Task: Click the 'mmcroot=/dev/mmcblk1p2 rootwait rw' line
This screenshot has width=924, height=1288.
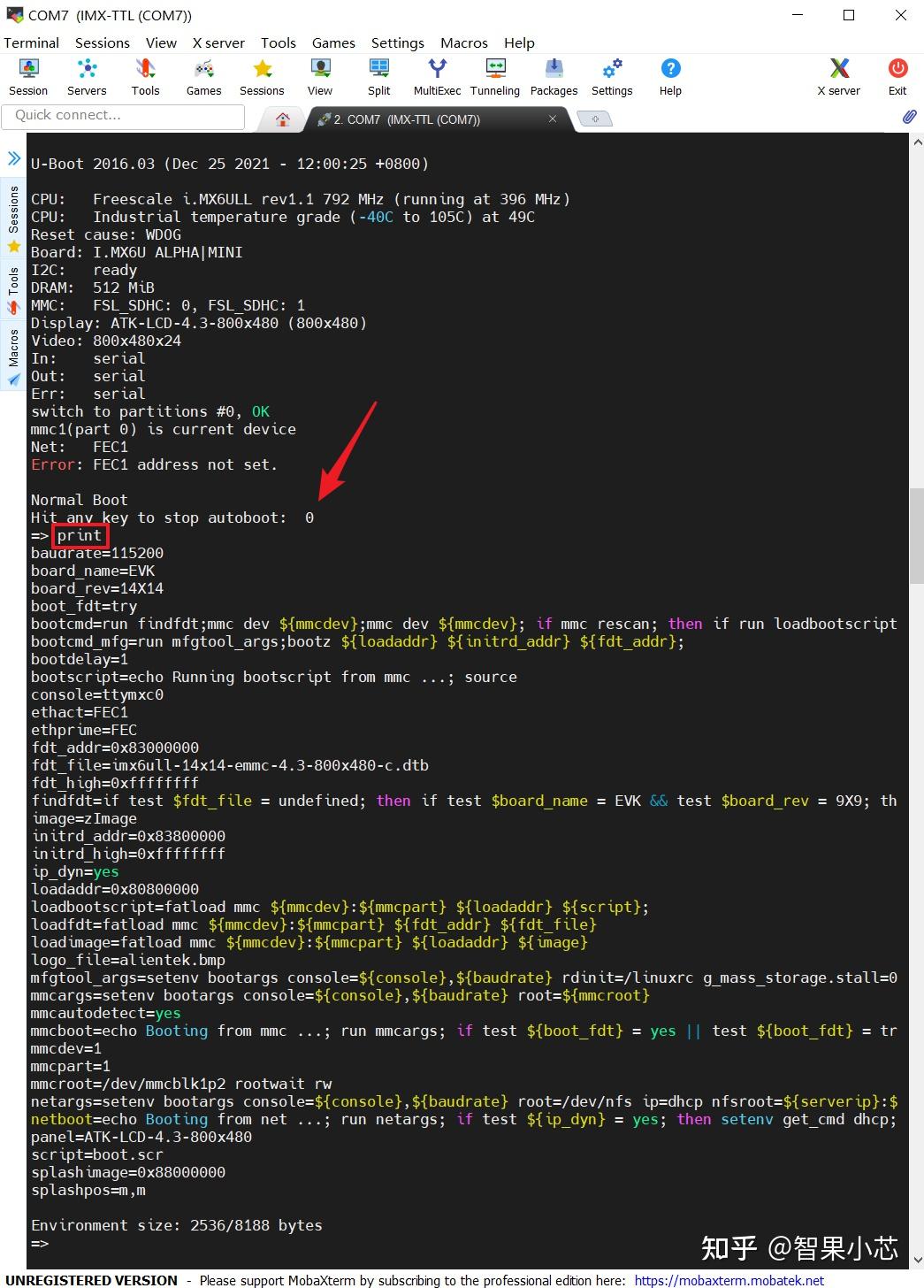Action: 181,1084
